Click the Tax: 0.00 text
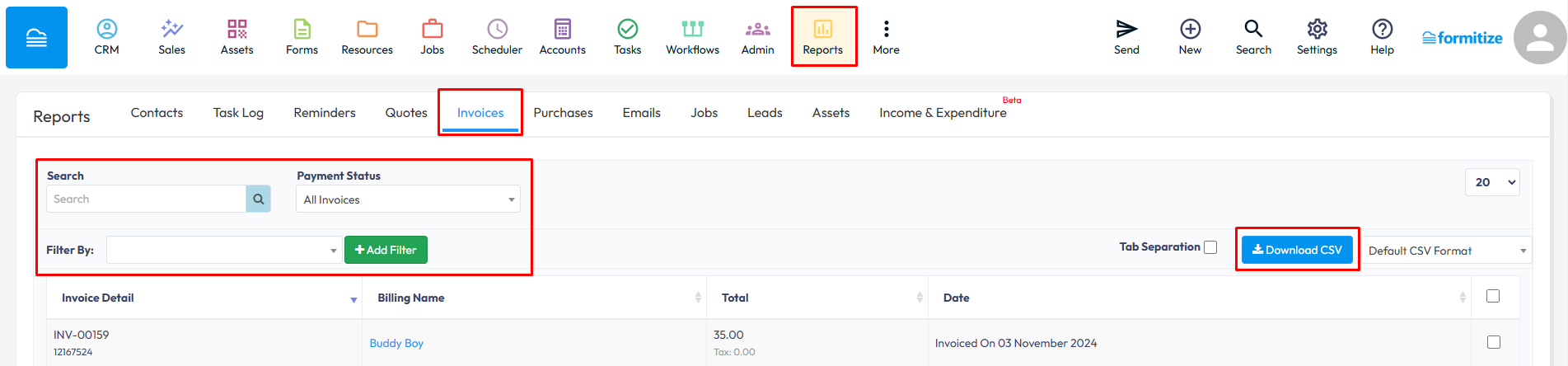Viewport: 1568px width, 366px height. (734, 352)
